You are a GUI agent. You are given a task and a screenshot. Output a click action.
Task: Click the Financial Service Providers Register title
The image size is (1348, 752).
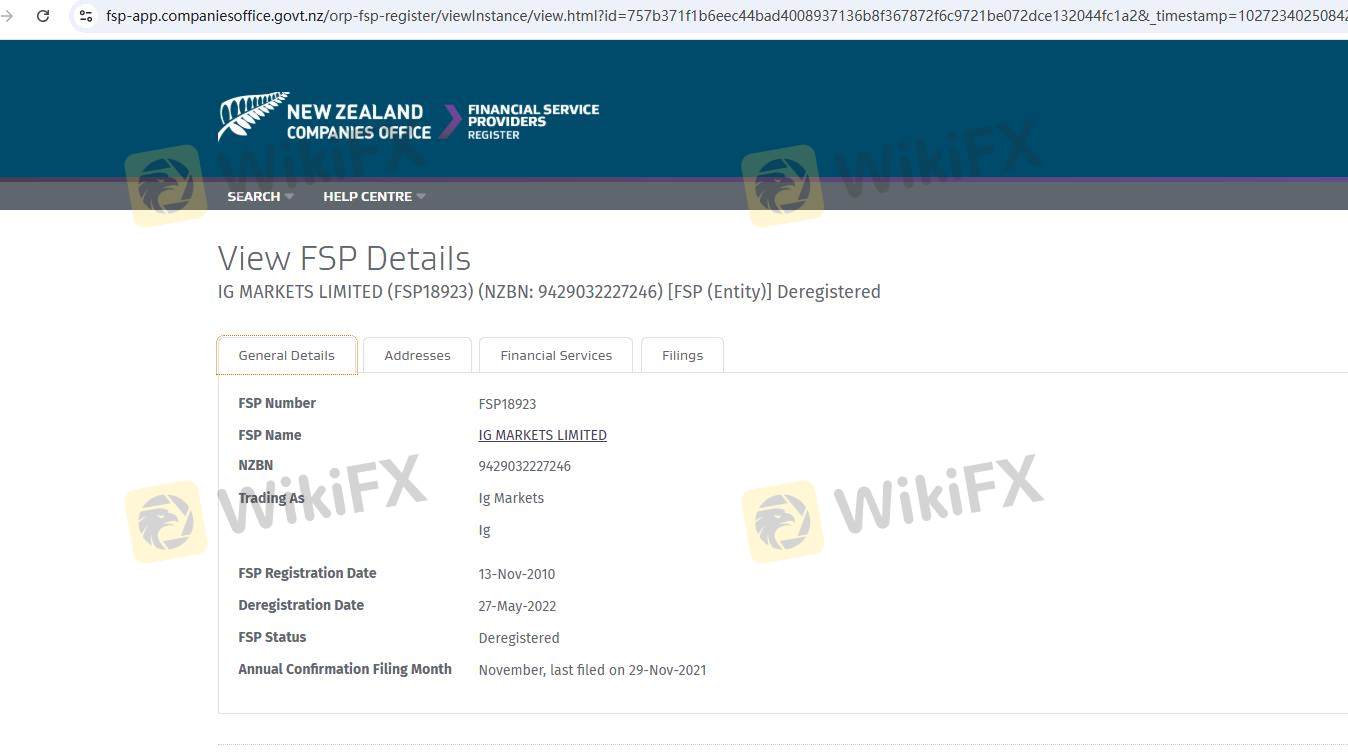click(533, 121)
